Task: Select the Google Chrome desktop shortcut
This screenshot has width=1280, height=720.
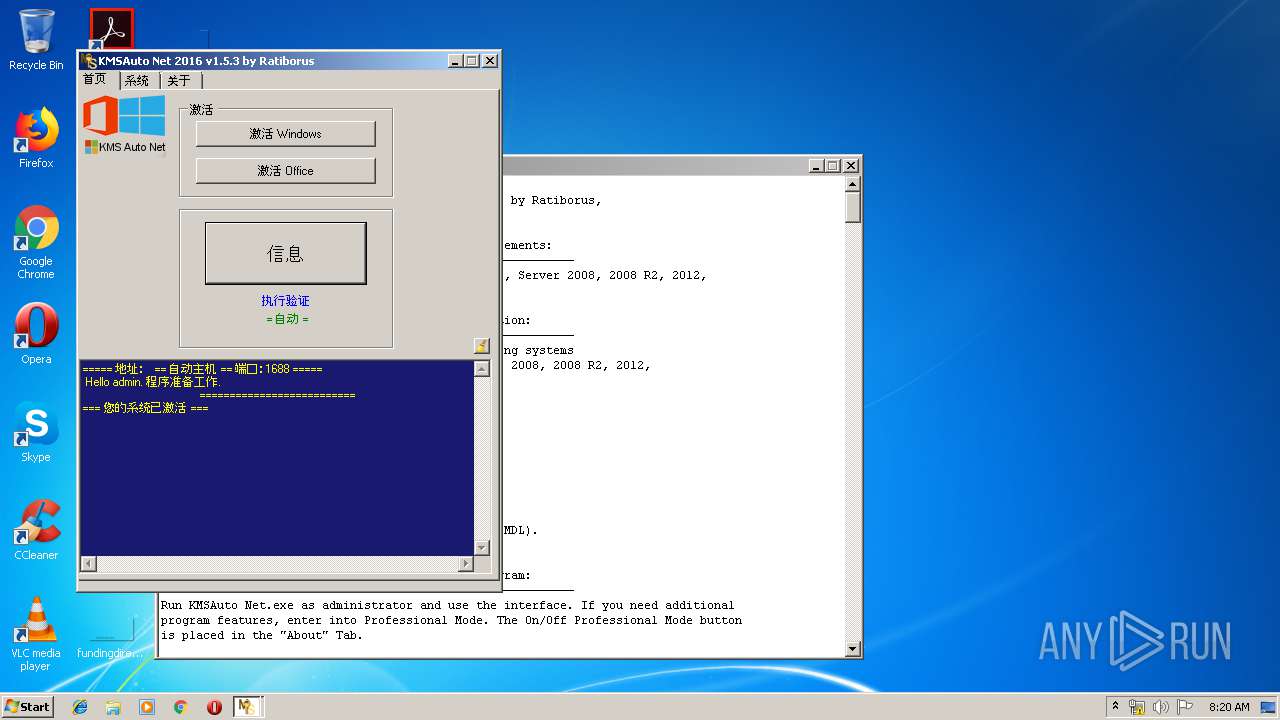Action: point(36,242)
